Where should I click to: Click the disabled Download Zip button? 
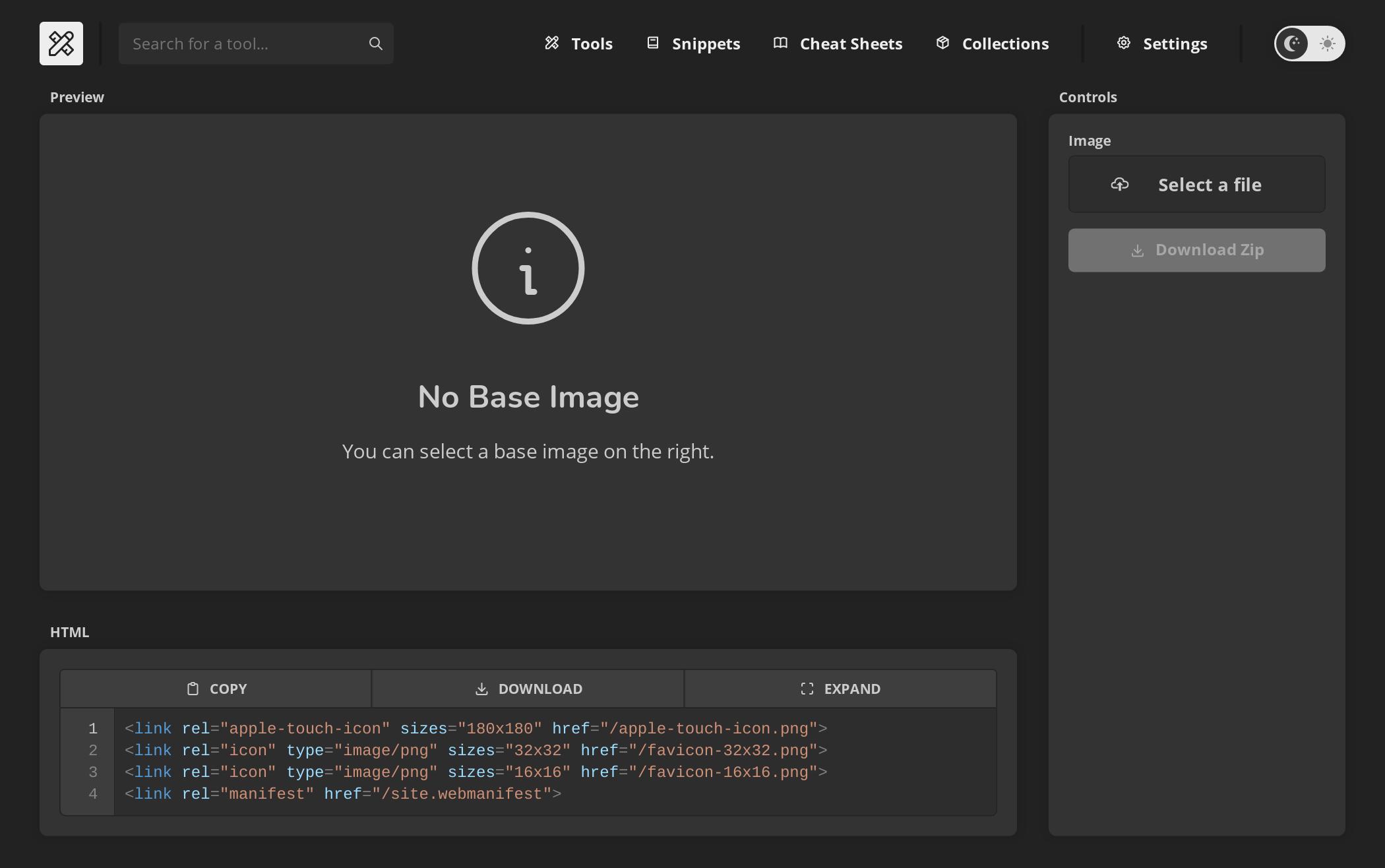(1196, 249)
